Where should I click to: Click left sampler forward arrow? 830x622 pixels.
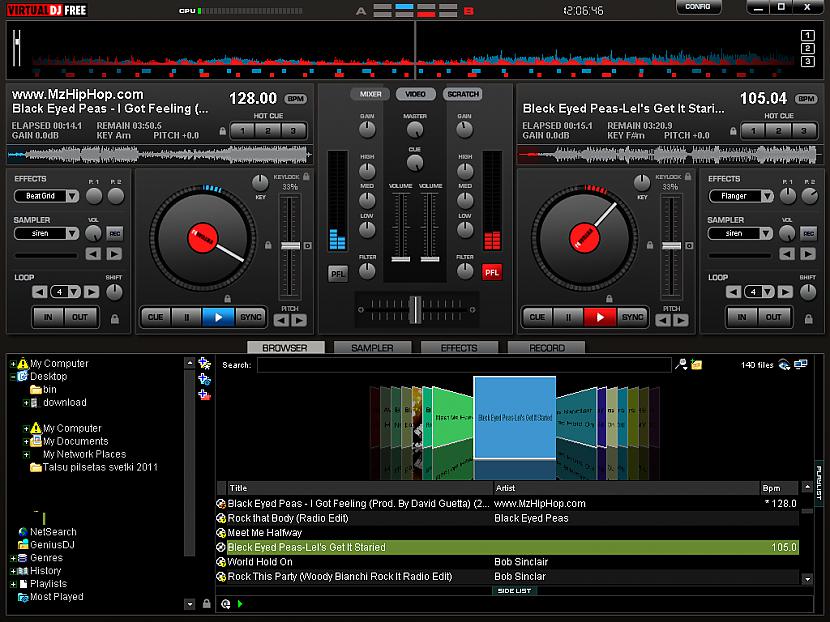coord(114,255)
